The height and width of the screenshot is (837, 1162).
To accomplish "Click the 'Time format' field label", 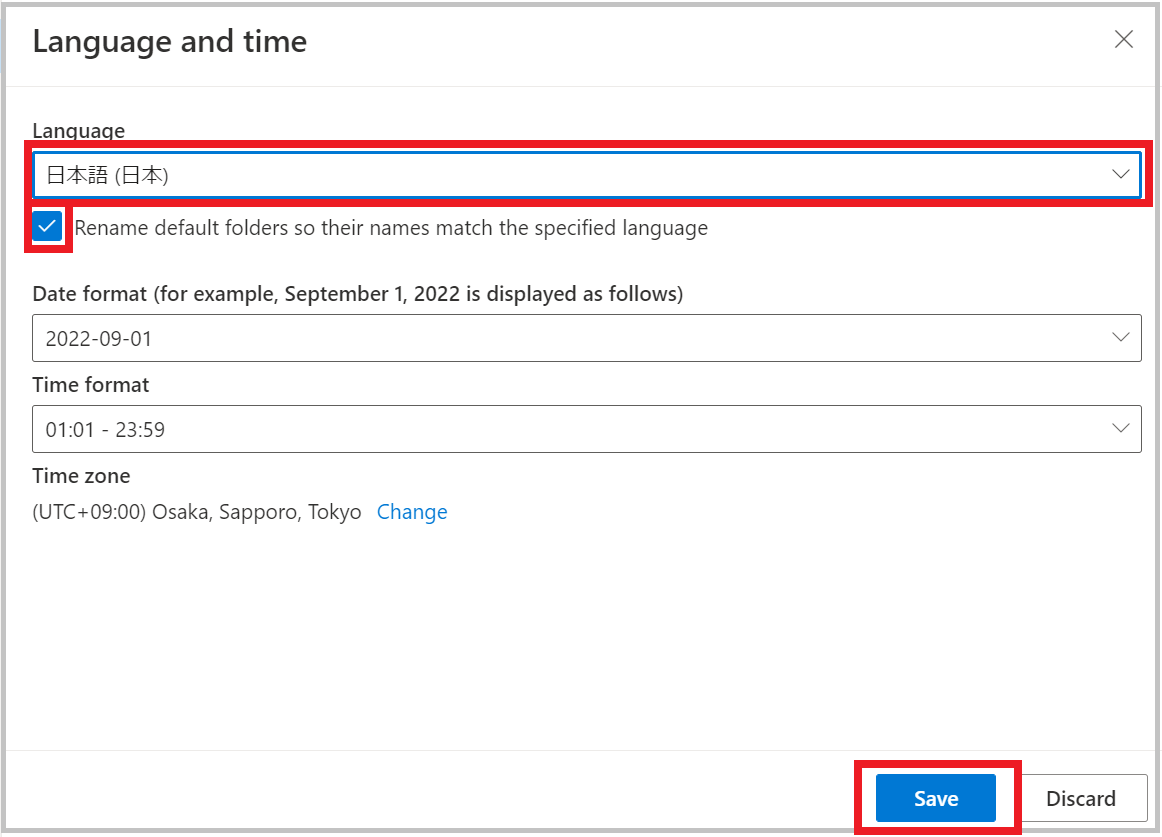I will [91, 385].
